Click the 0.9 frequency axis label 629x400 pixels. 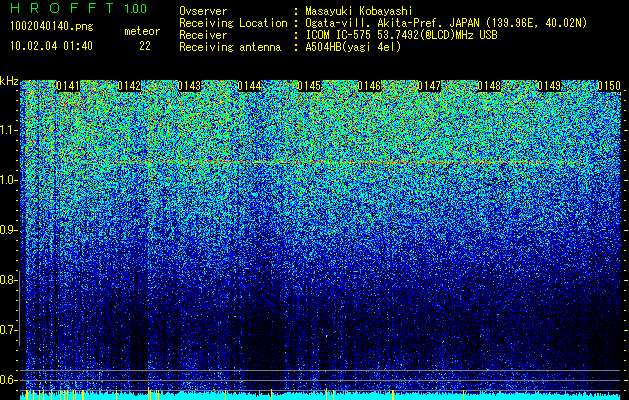pyautogui.click(x=9, y=230)
